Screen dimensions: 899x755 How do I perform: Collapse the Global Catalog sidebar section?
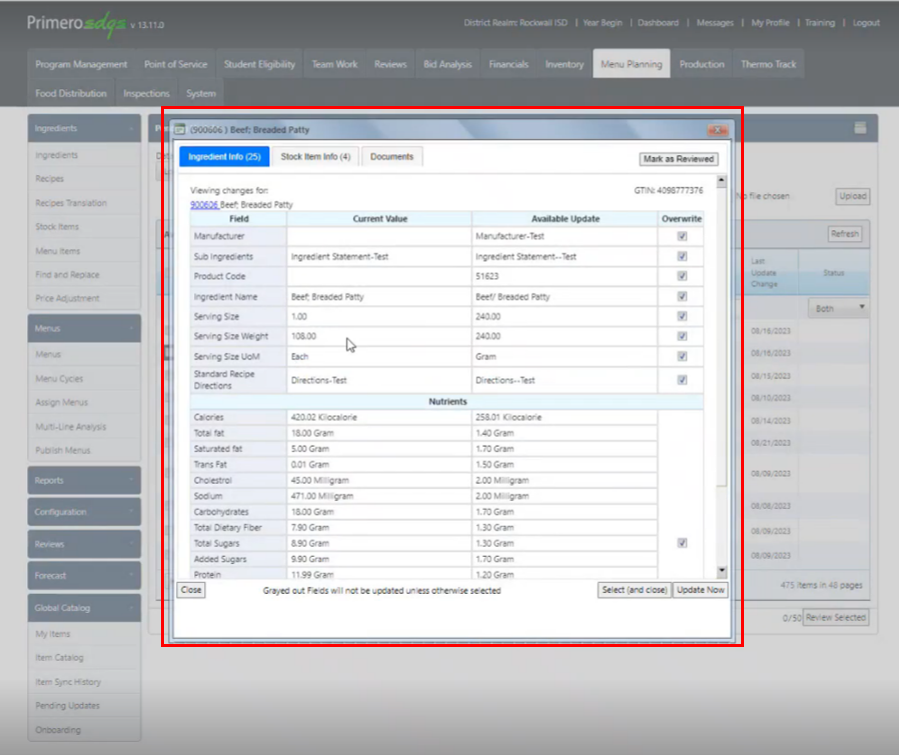[84, 608]
